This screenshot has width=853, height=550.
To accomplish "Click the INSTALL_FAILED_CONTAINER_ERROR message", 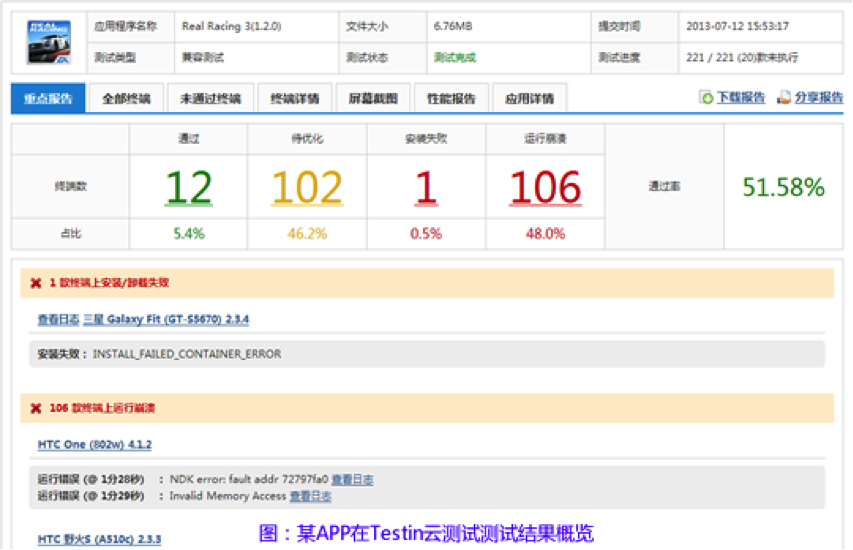I will point(187,354).
